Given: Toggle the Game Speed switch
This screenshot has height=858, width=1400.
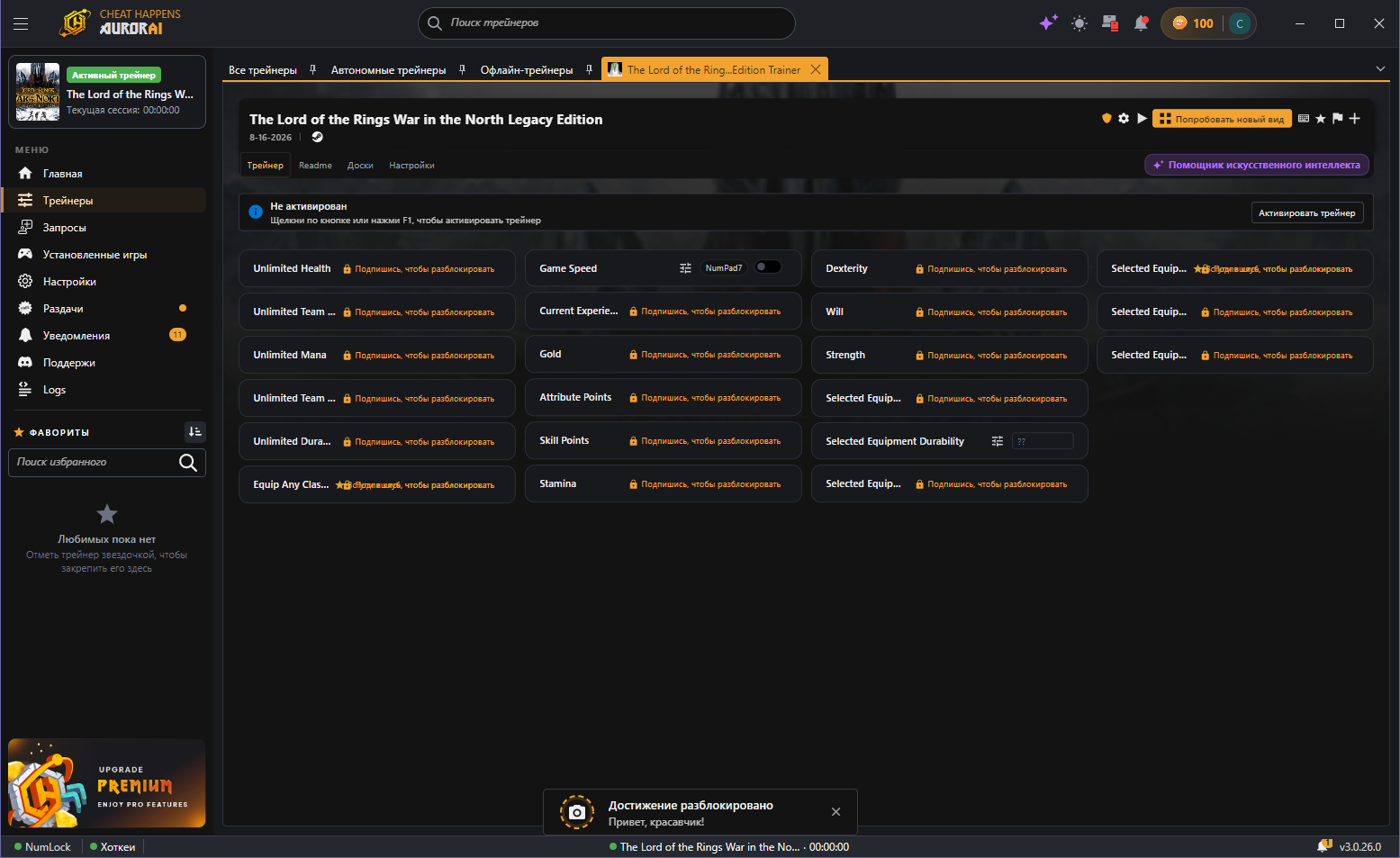Looking at the screenshot, I should 768,267.
